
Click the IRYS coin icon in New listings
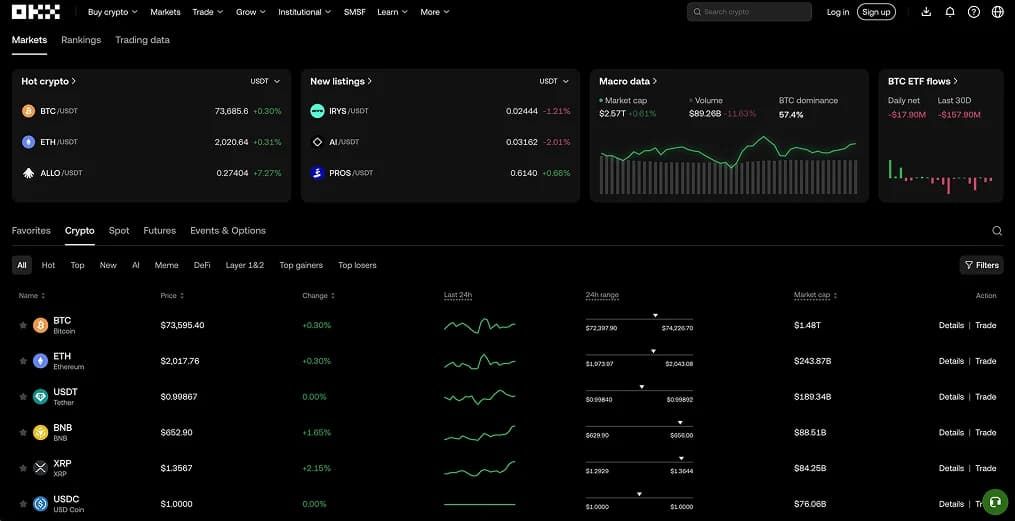point(317,111)
